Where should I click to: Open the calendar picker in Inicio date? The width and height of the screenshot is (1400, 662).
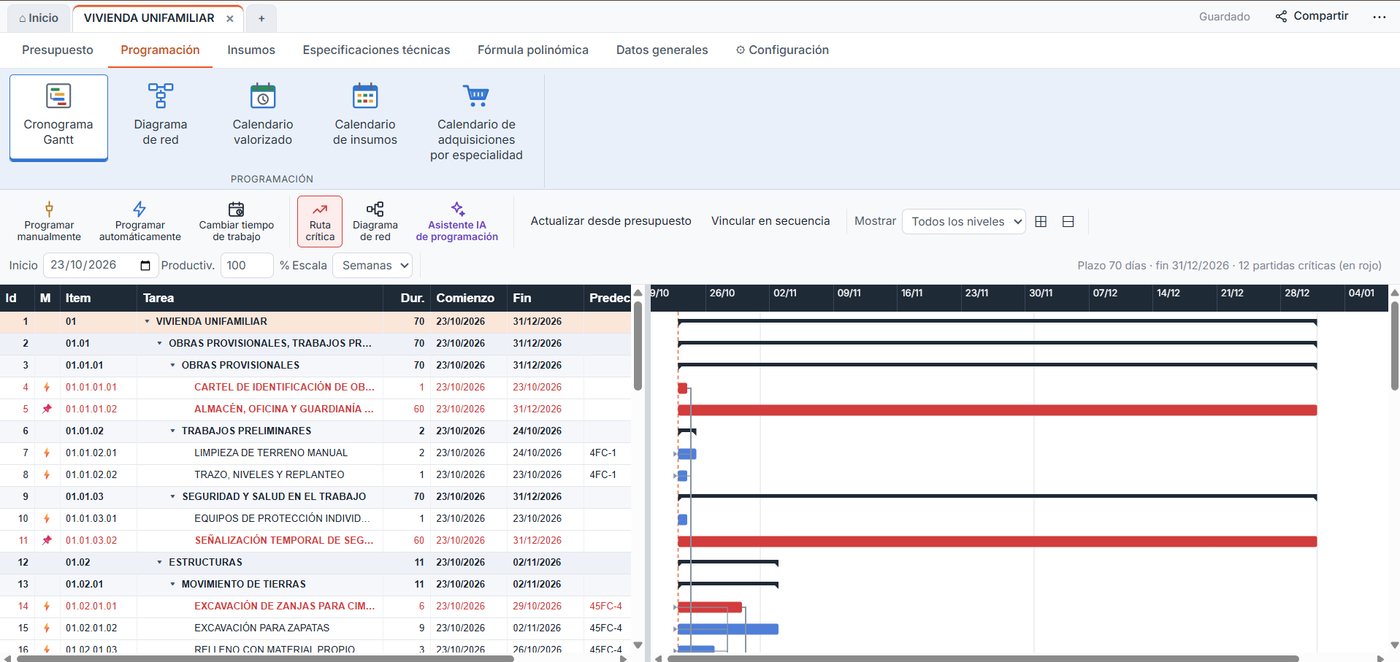pos(147,265)
